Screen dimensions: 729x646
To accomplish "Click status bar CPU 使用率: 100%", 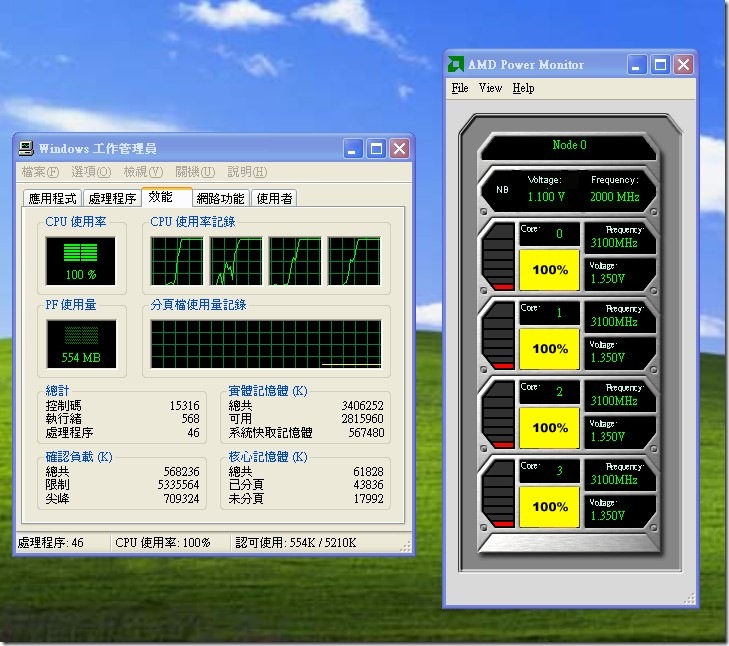I will [163, 543].
